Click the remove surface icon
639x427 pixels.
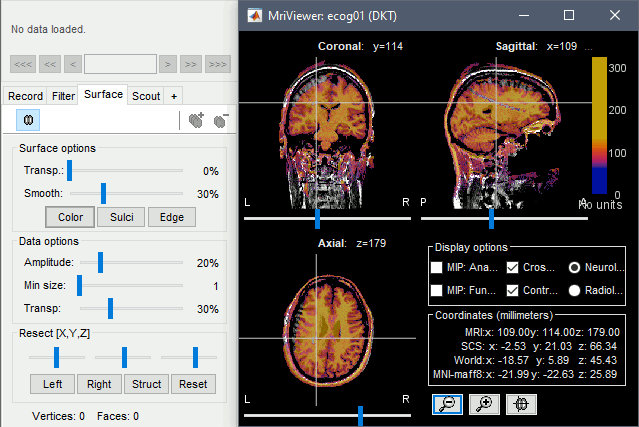coord(220,120)
